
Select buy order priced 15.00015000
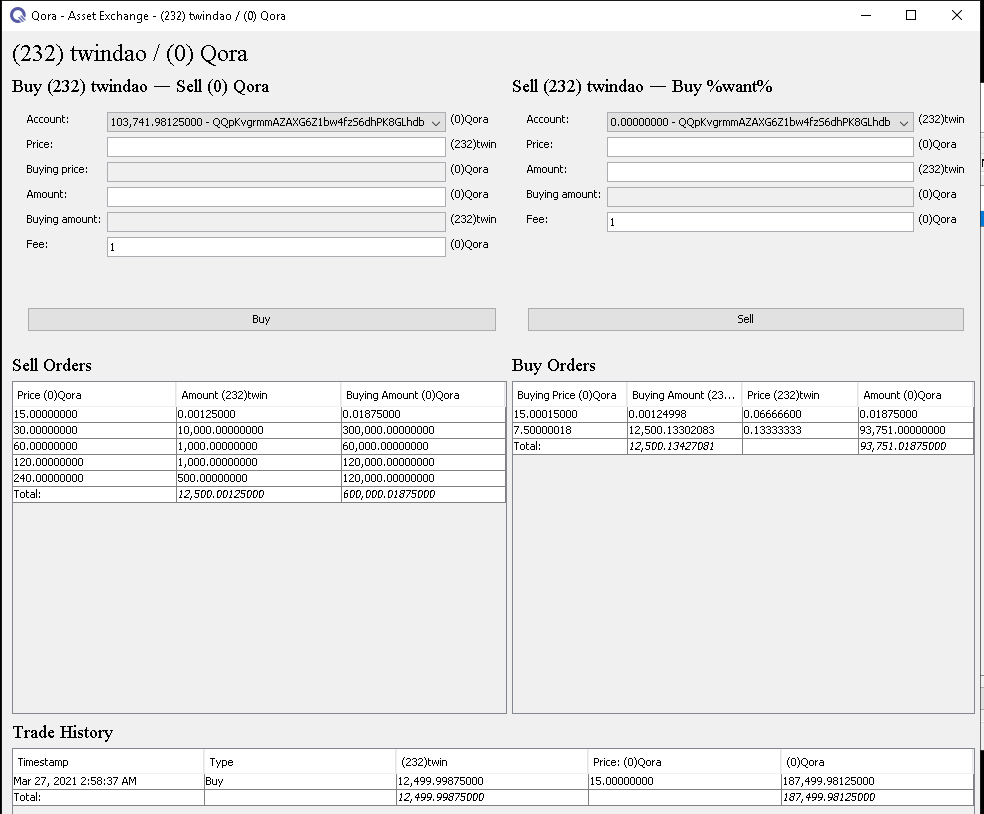743,414
